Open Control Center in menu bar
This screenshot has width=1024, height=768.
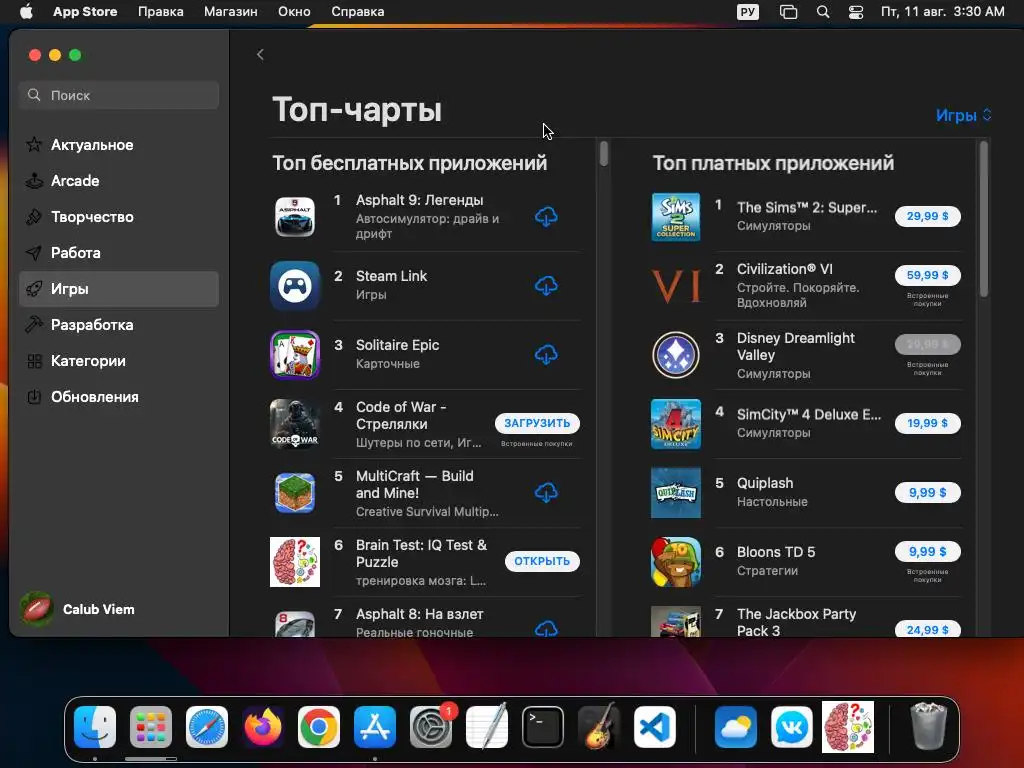[856, 12]
